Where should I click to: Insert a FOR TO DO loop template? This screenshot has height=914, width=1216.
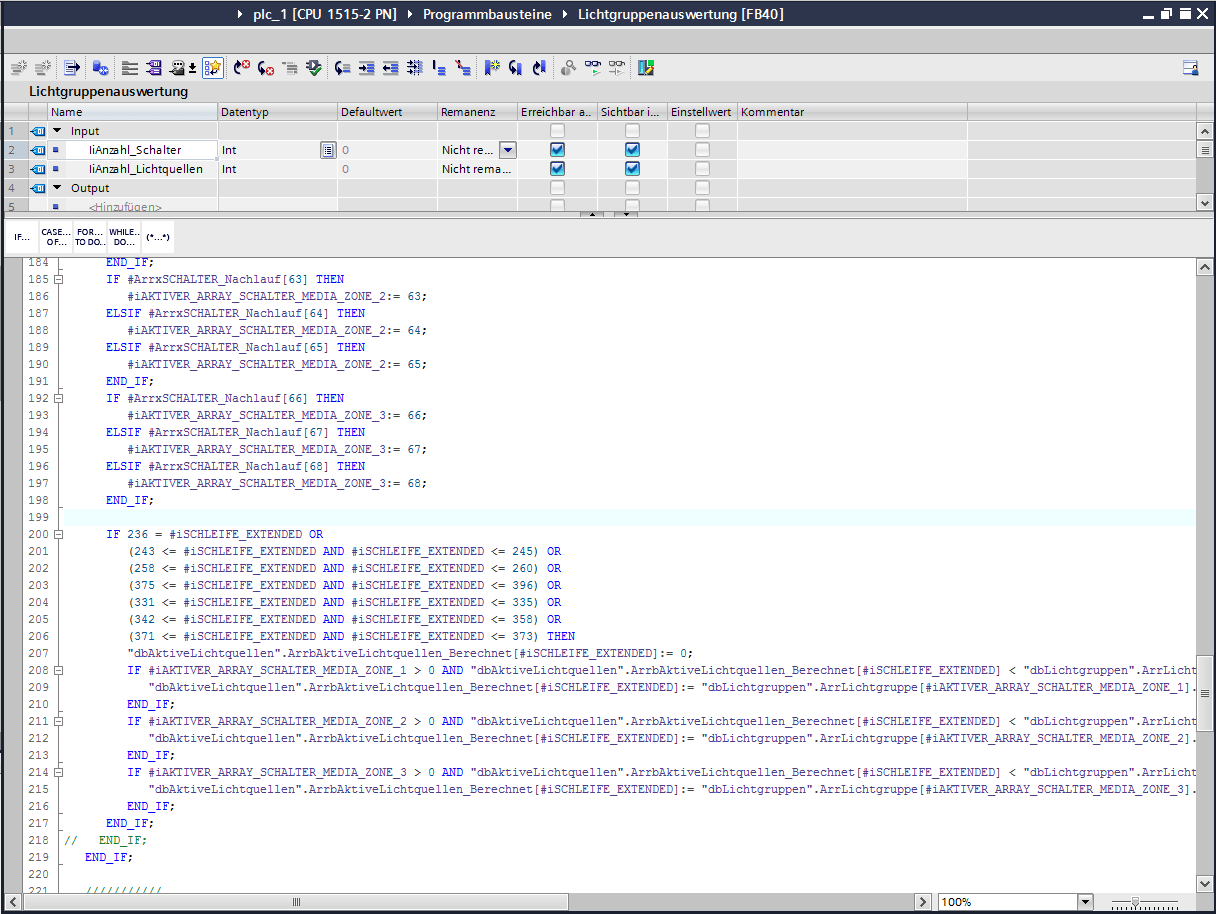(90, 238)
